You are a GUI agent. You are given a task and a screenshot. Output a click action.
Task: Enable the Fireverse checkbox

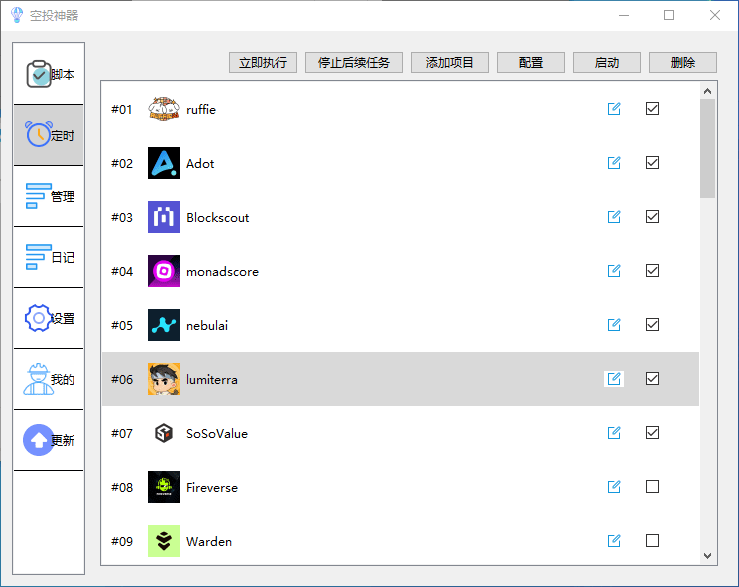[652, 487]
